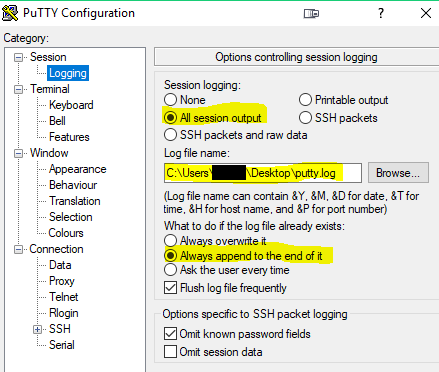Toggle Flush log file frequently checkbox

(x=170, y=288)
